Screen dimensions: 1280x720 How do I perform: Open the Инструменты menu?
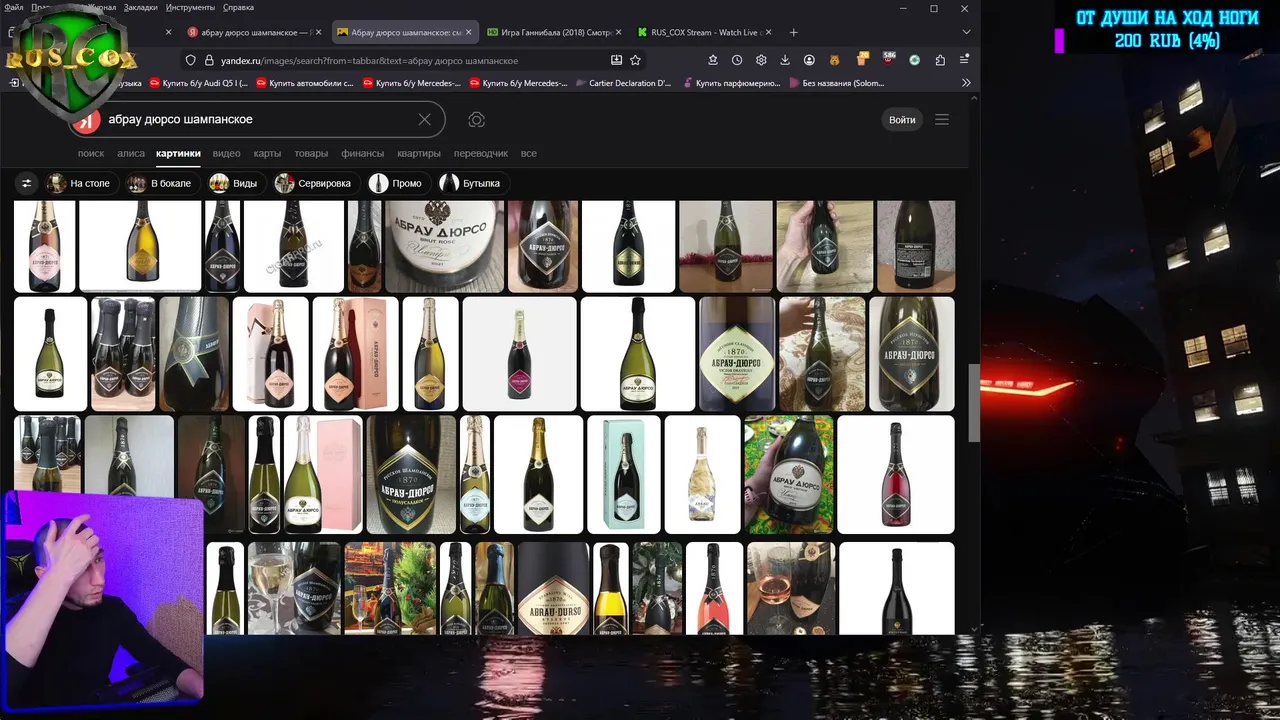pos(190,7)
